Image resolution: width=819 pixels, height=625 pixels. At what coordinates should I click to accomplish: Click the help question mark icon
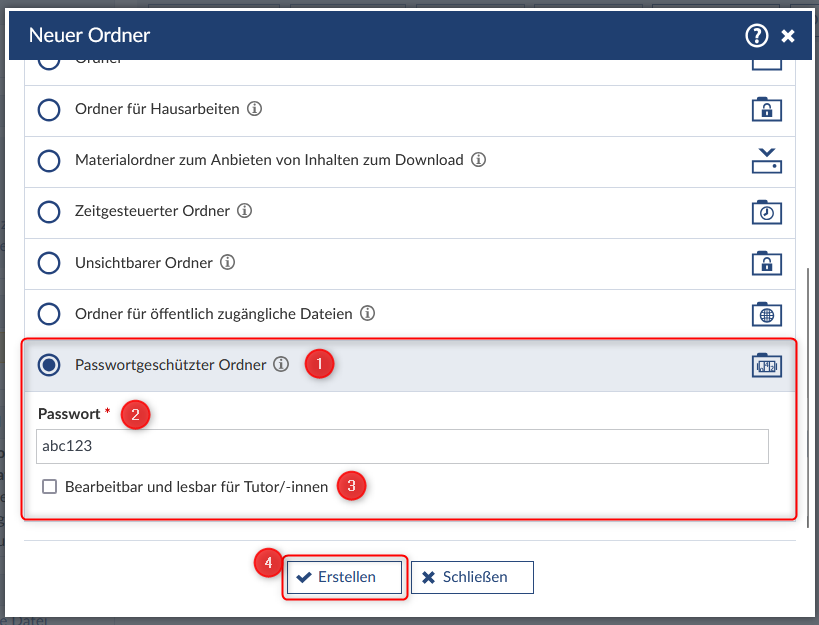click(x=756, y=36)
